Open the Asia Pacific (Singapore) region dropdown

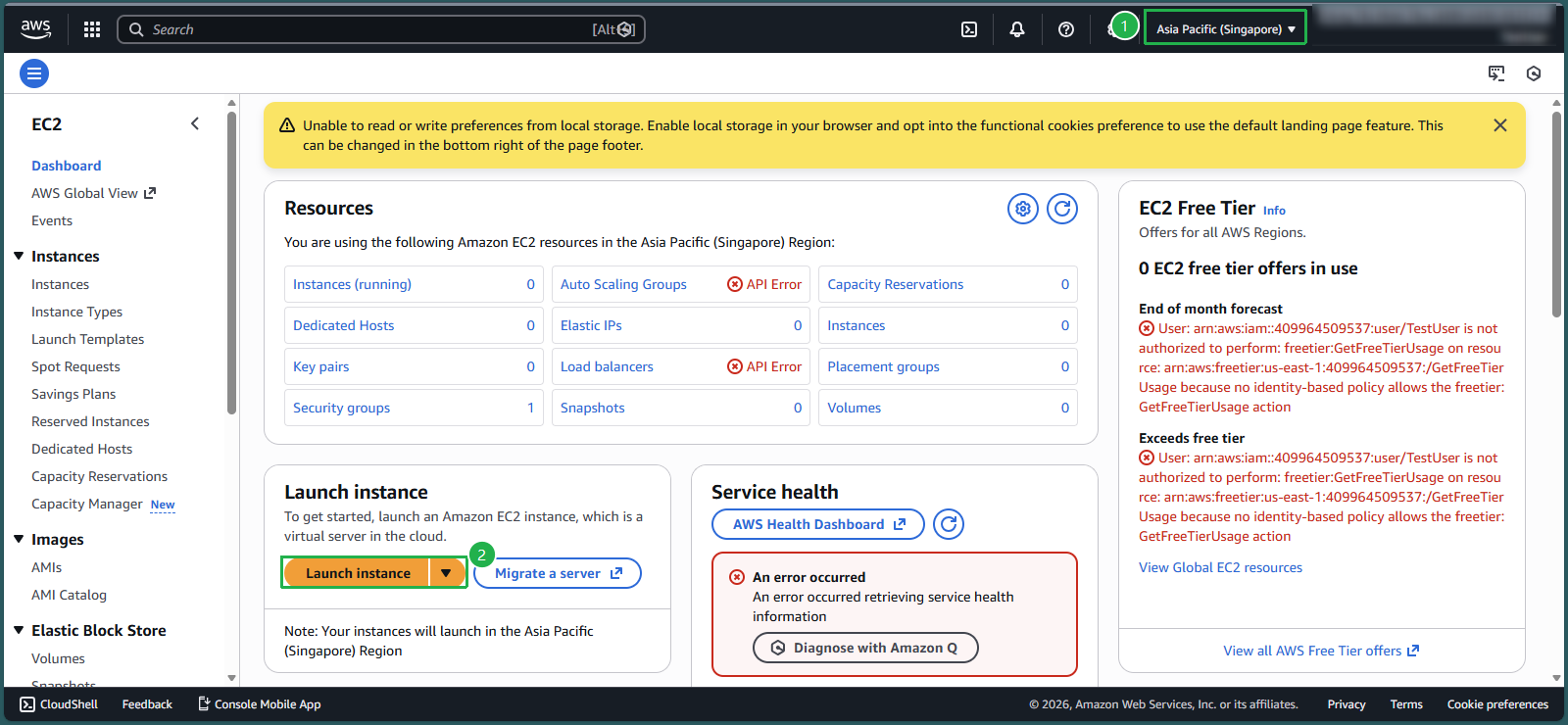click(1225, 29)
